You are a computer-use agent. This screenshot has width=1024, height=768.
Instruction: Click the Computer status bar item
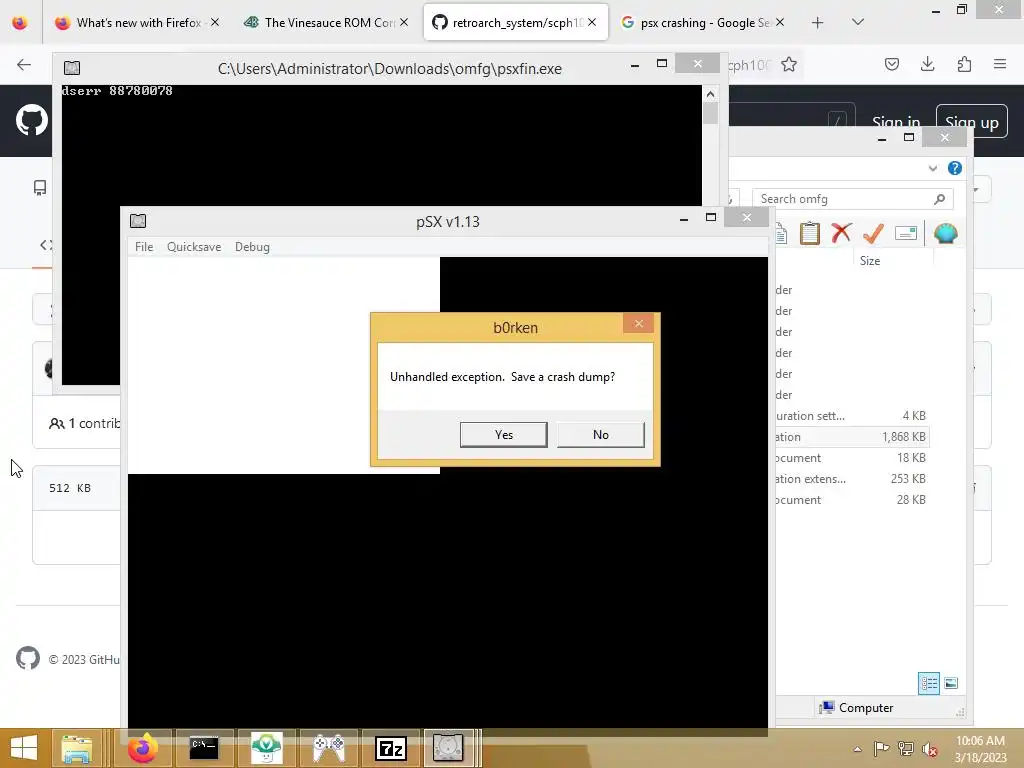click(857, 707)
